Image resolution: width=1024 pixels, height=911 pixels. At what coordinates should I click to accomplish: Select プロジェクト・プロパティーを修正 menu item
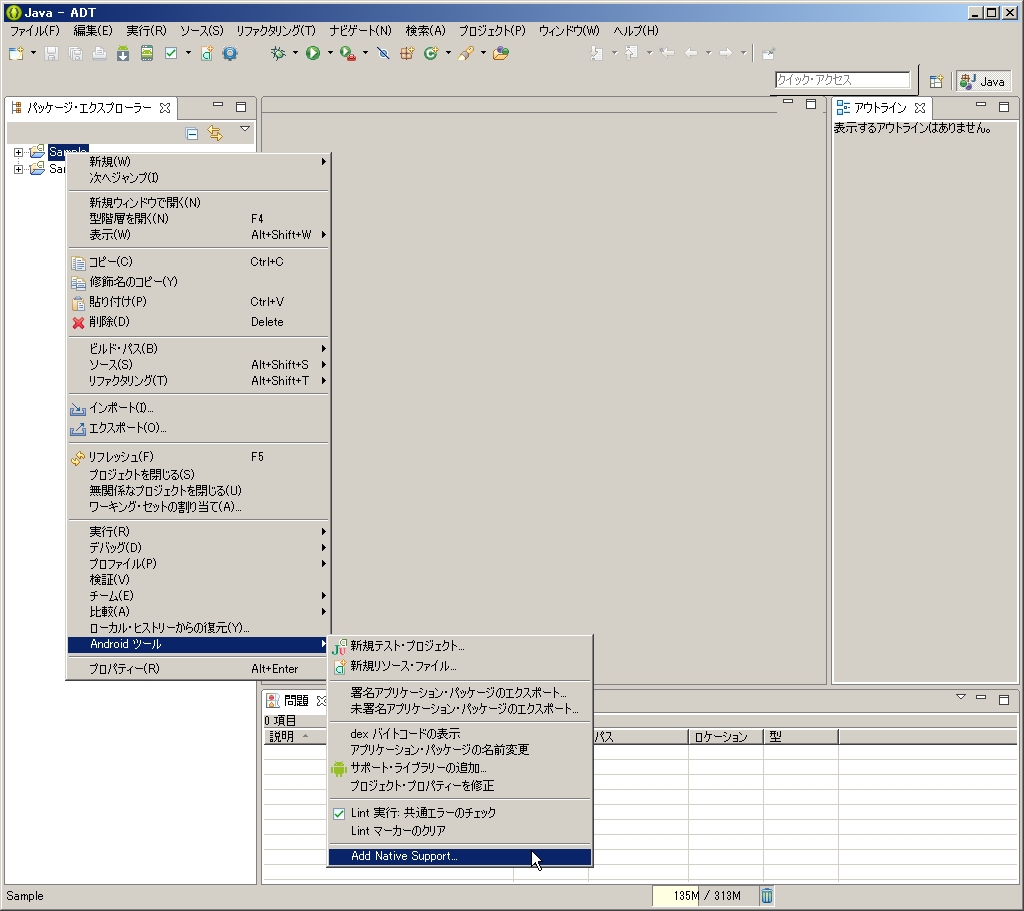pos(460,786)
